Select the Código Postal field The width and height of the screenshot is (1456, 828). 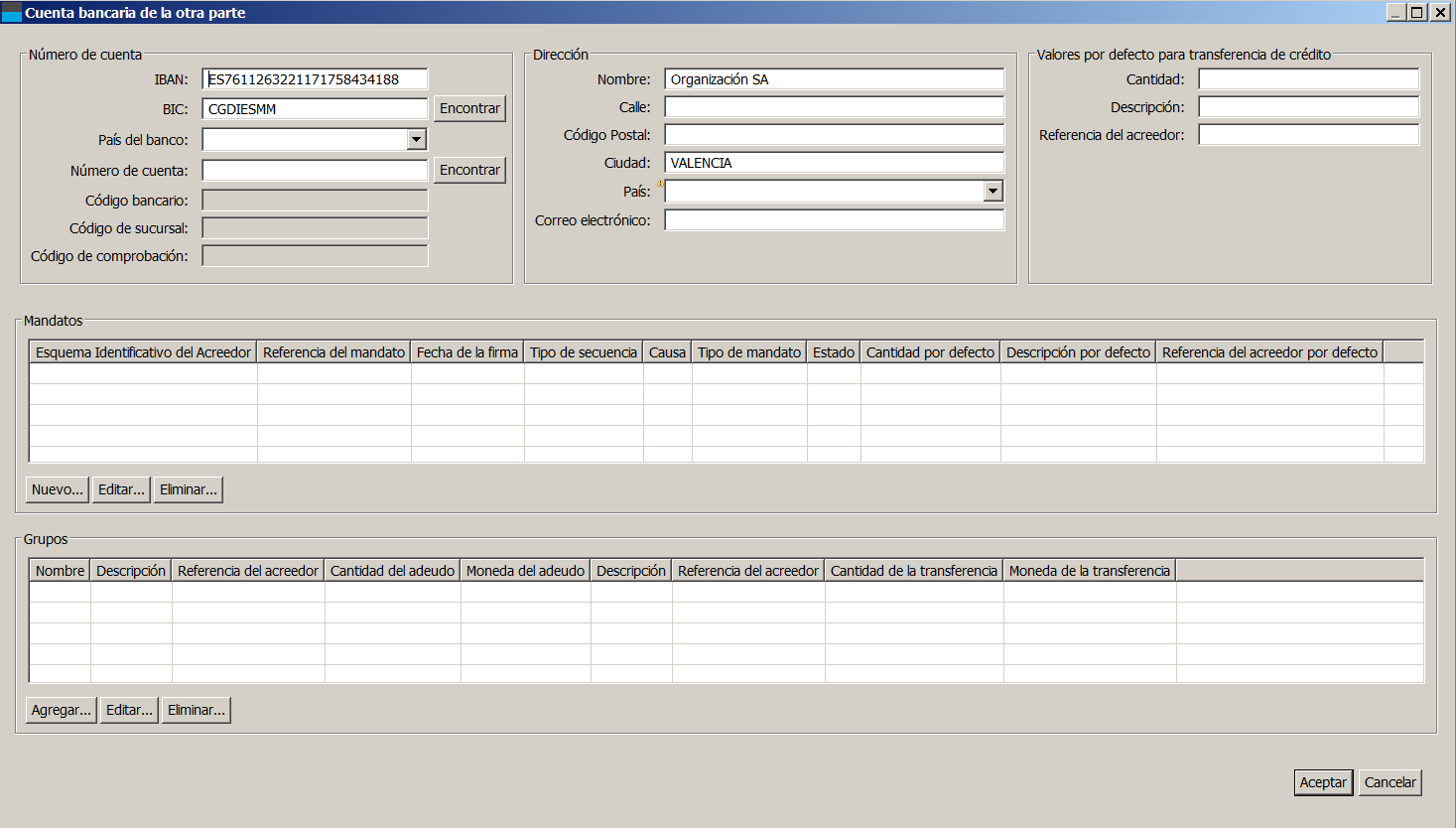(x=834, y=135)
